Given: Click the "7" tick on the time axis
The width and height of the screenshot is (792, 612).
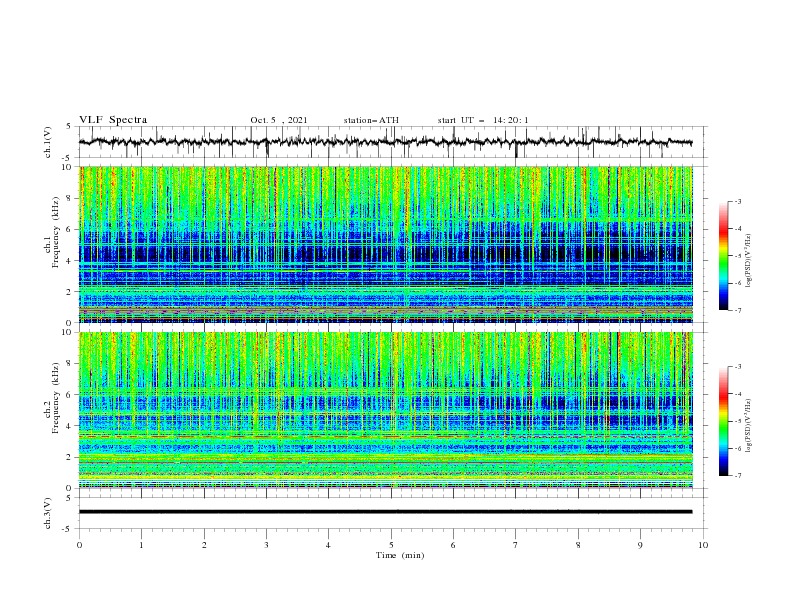Looking at the screenshot, I should (516, 545).
